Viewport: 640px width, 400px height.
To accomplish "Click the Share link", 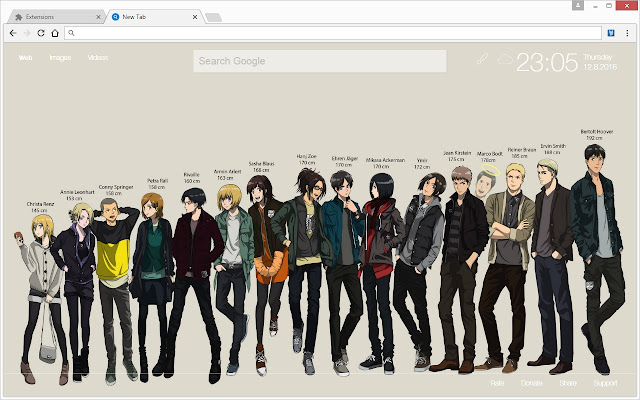I will [568, 383].
